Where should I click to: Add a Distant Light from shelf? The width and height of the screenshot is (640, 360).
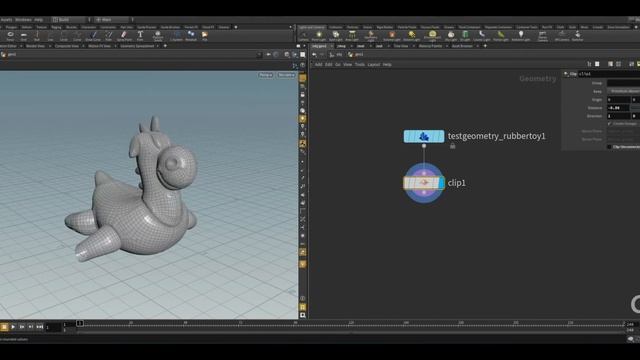411,36
